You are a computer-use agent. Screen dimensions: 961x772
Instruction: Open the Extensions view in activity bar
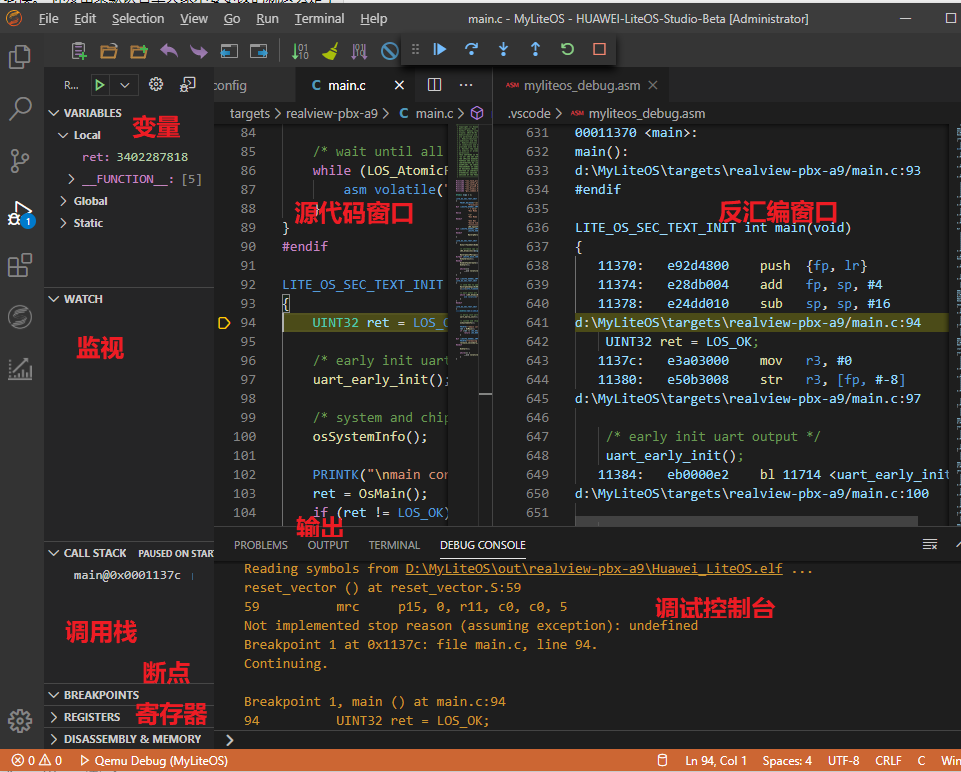pyautogui.click(x=19, y=265)
